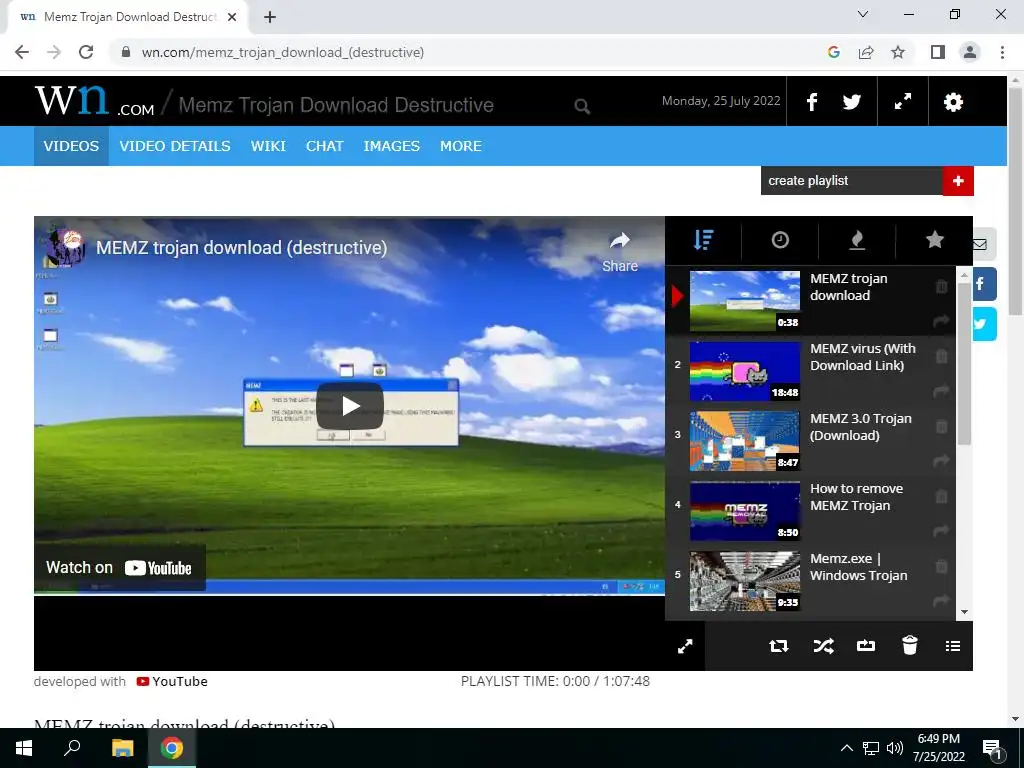
Task: Click the YouTube Share arrow on video
Action: coord(620,252)
